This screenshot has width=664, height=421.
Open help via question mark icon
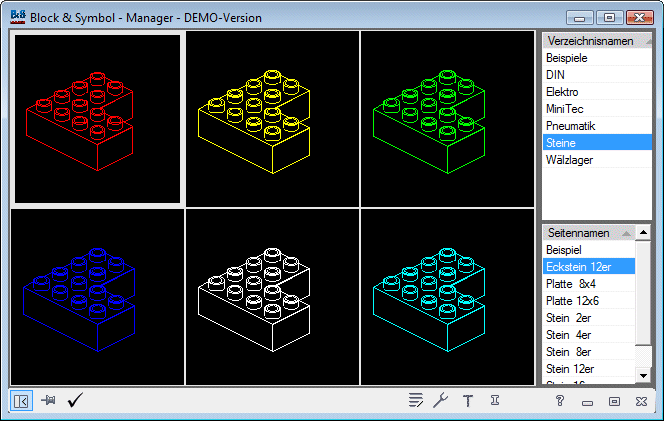pyautogui.click(x=560, y=401)
